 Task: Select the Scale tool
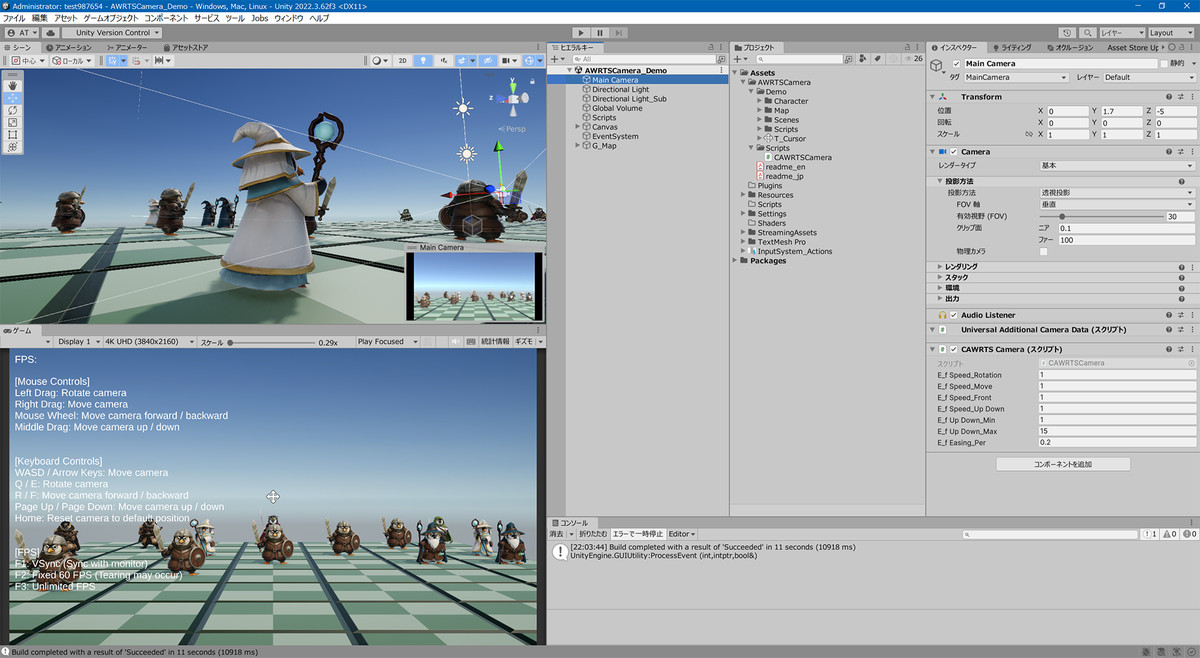tap(12, 122)
